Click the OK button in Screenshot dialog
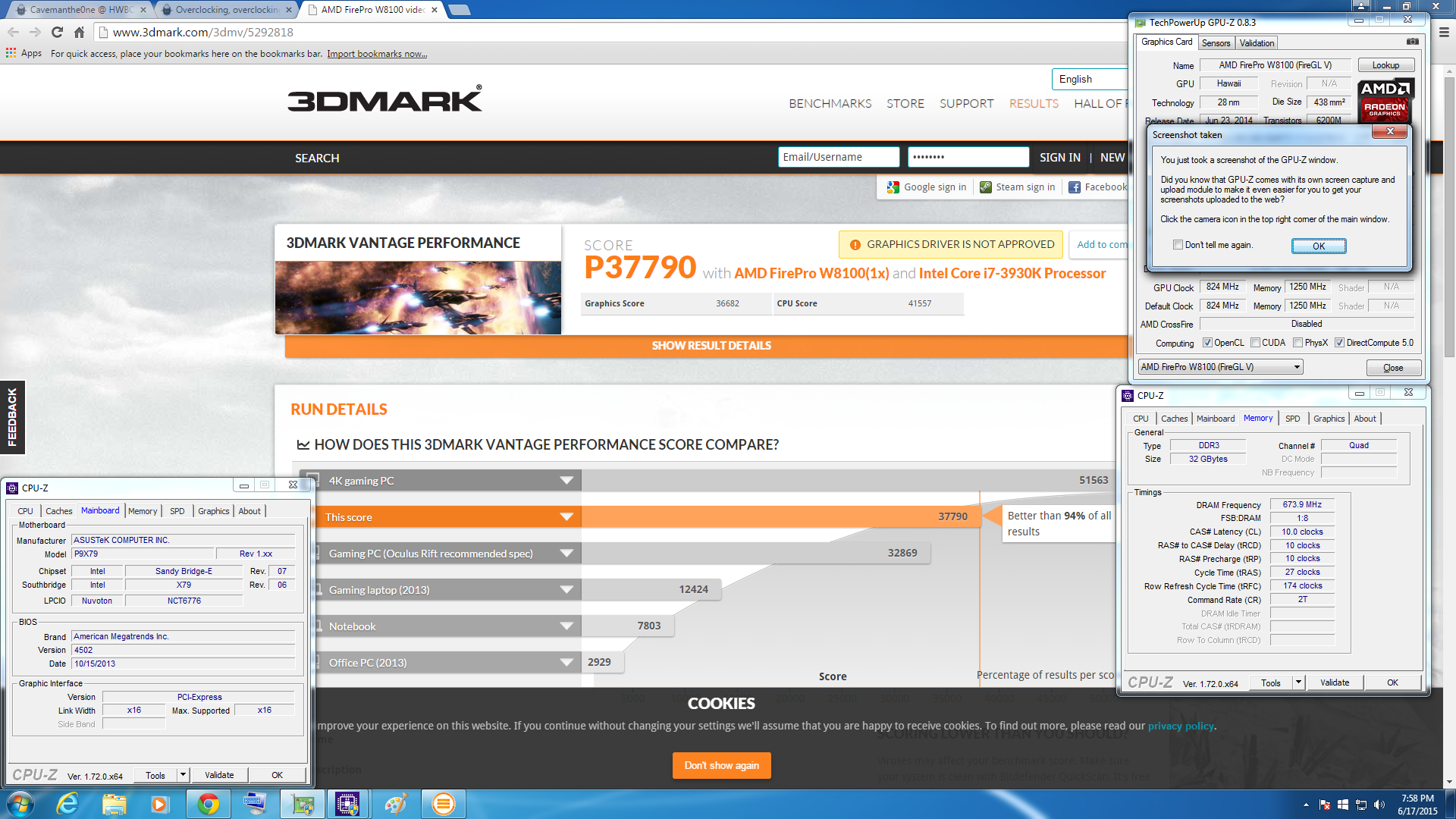The image size is (1456, 819). click(x=1319, y=246)
